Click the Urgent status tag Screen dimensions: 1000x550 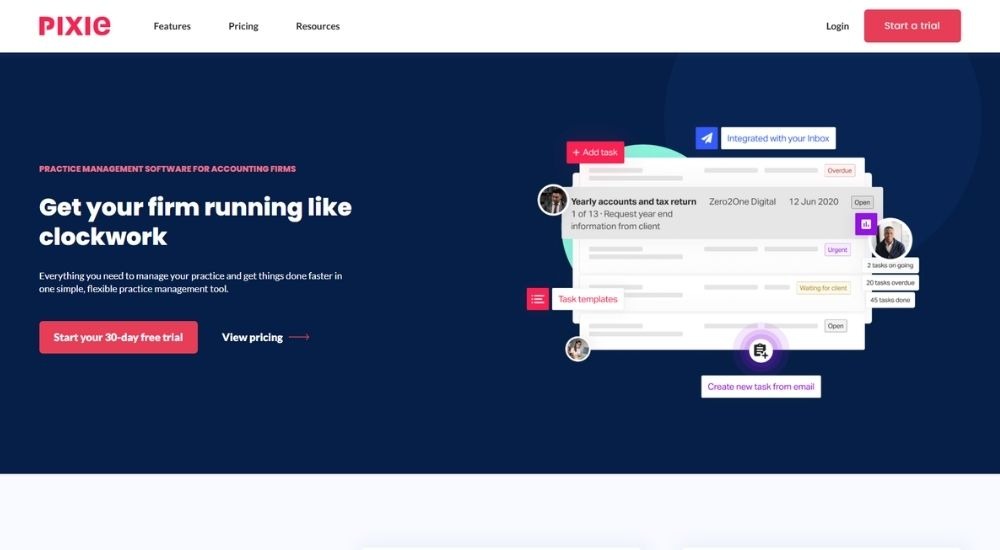(837, 249)
